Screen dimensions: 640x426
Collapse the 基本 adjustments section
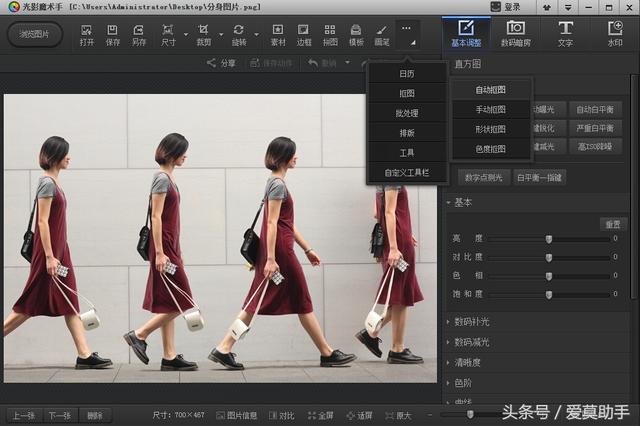pyautogui.click(x=463, y=202)
